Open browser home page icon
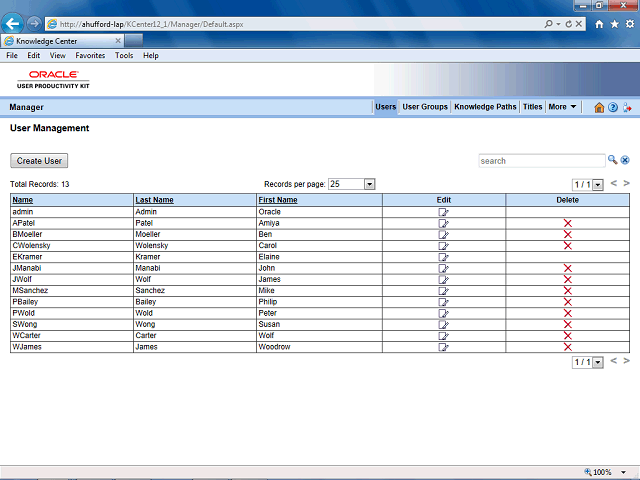The width and height of the screenshot is (640, 480). click(x=599, y=24)
